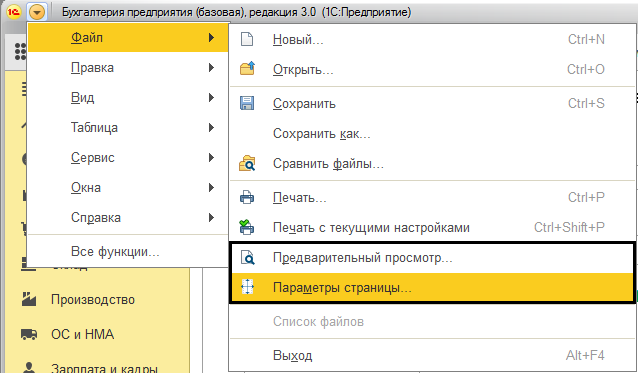Expand the Сервис submenu
Image resolution: width=638 pixels, height=373 pixels.
(127, 158)
